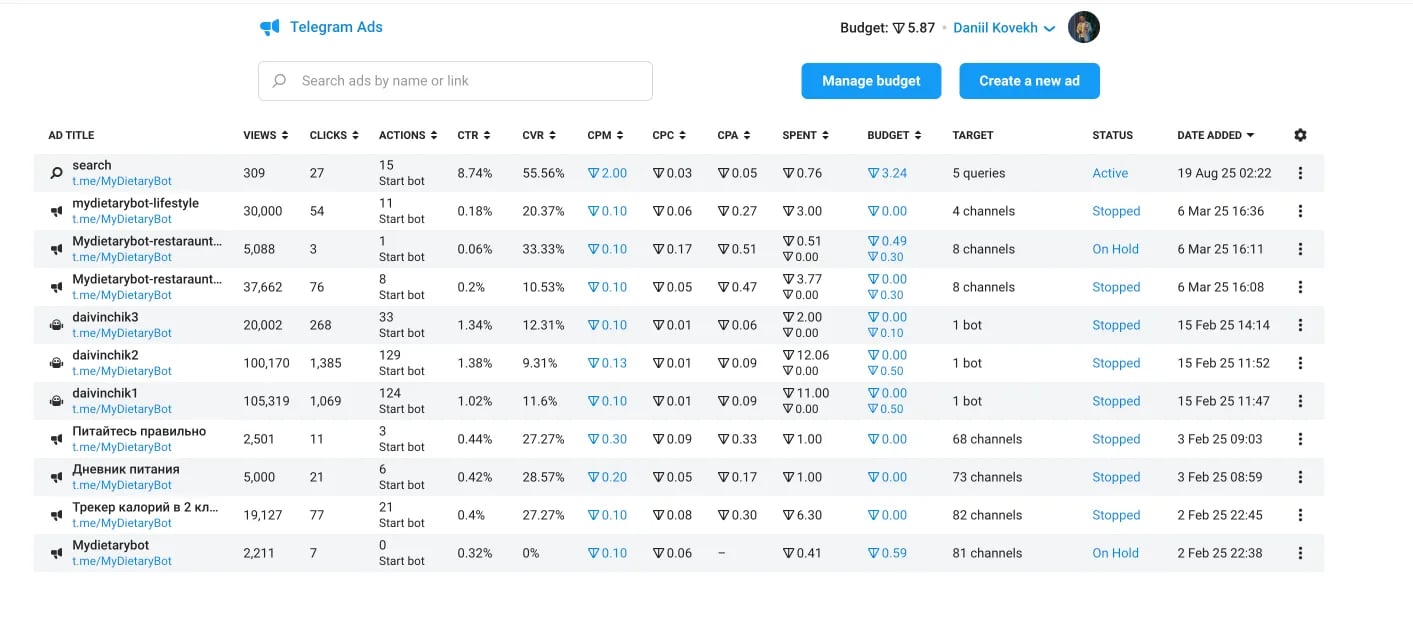This screenshot has height=619, width=1413.
Task: Open the daivinchik1 ad title
Action: point(105,394)
